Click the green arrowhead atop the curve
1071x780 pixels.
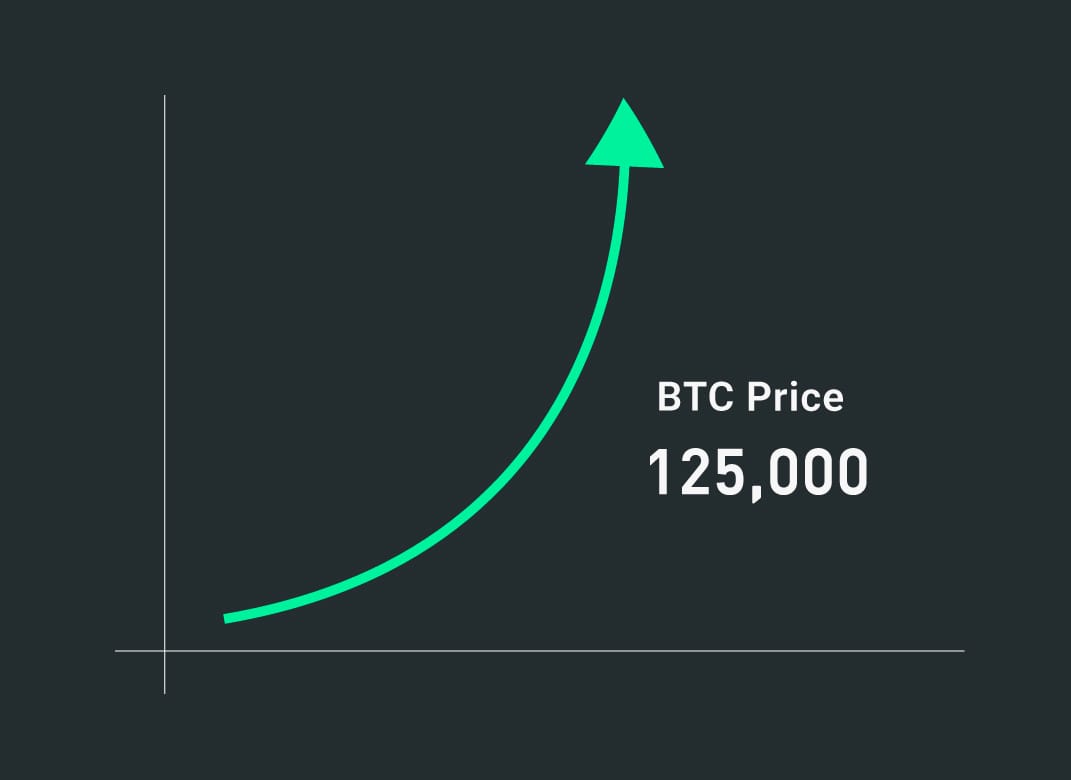[x=624, y=138]
